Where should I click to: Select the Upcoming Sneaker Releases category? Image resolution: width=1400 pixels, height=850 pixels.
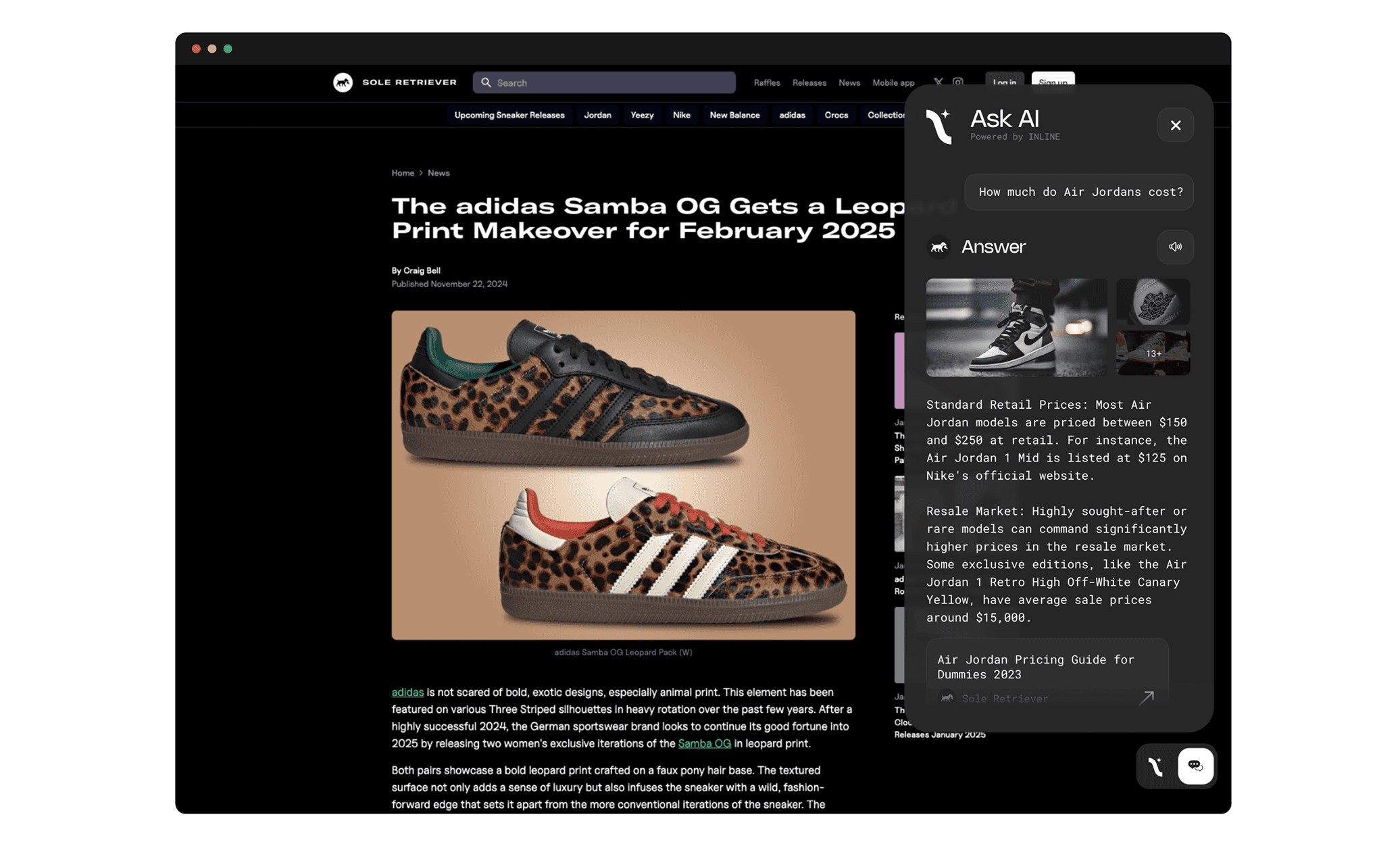coord(509,115)
